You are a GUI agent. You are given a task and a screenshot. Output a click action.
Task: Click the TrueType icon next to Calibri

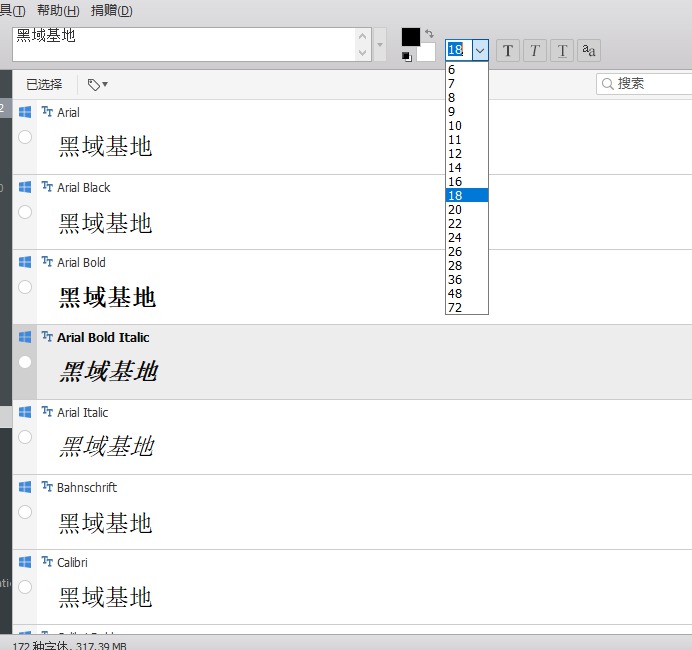[47, 561]
